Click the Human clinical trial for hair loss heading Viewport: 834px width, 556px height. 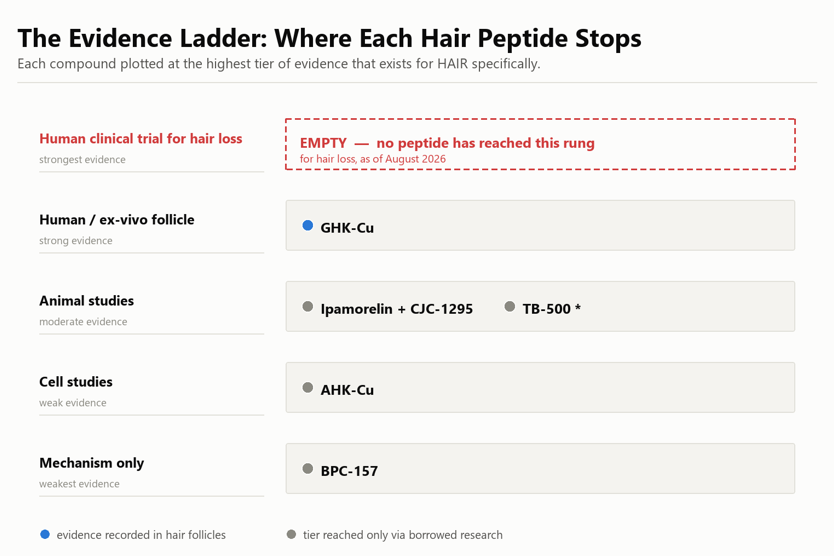140,138
